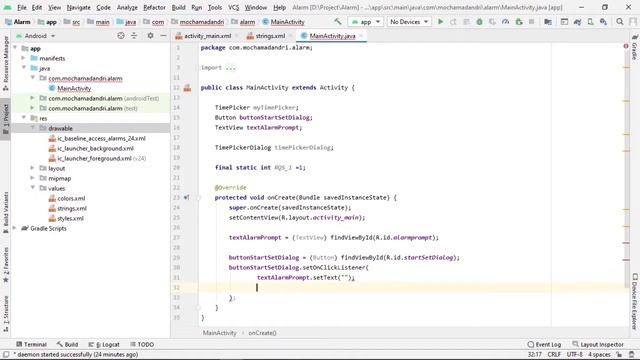
Task: Collapse the java folder node
Action: (24, 68)
